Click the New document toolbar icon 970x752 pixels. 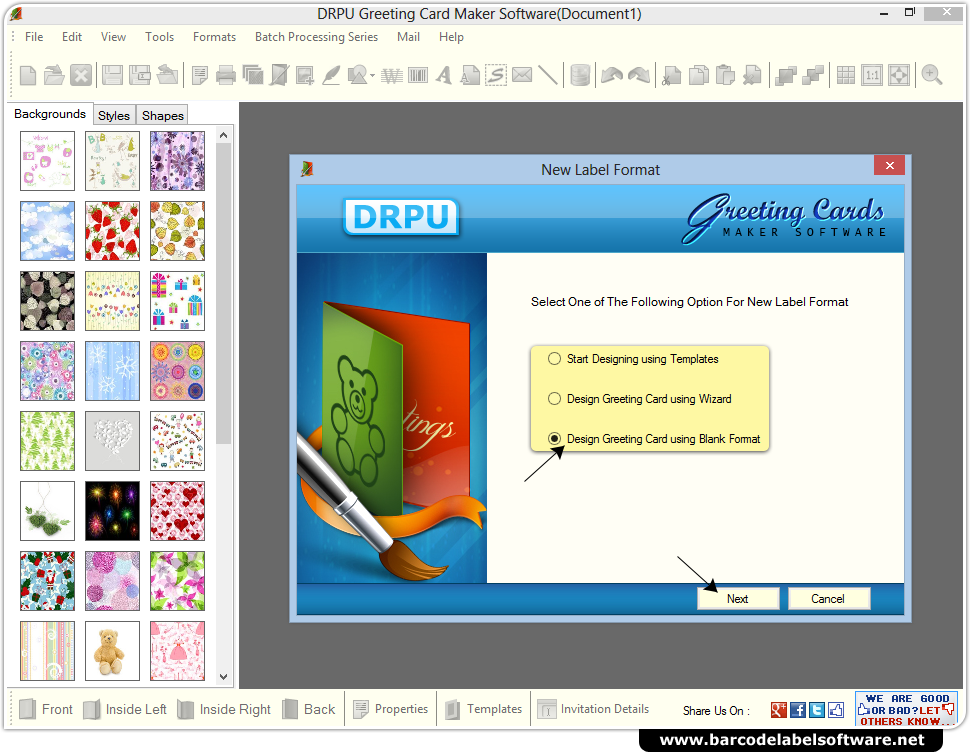pyautogui.click(x=28, y=75)
